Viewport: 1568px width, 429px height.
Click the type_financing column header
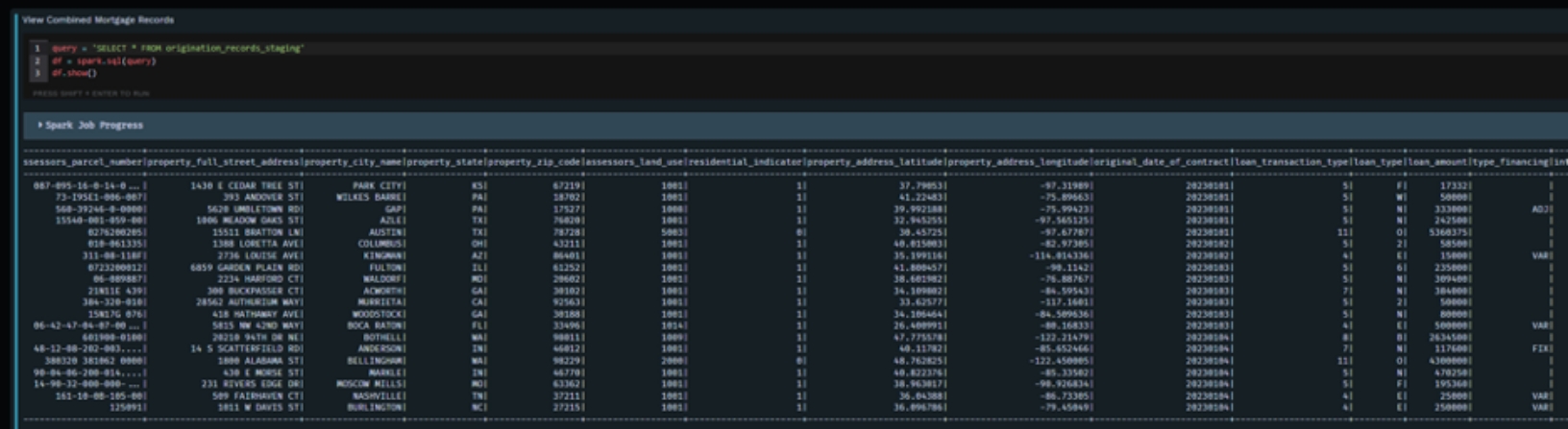tap(1509, 162)
